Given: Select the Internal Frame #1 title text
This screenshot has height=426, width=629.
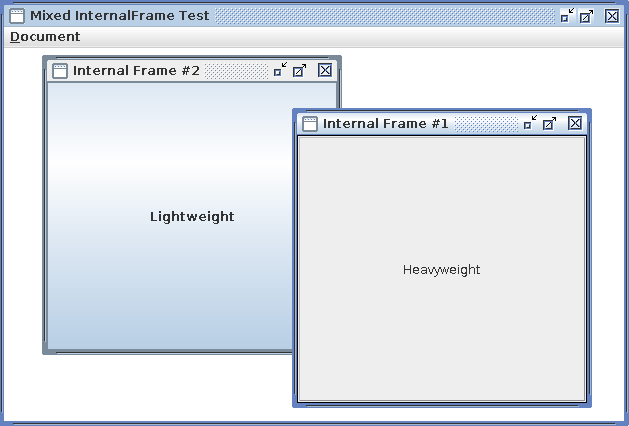Looking at the screenshot, I should [386, 124].
